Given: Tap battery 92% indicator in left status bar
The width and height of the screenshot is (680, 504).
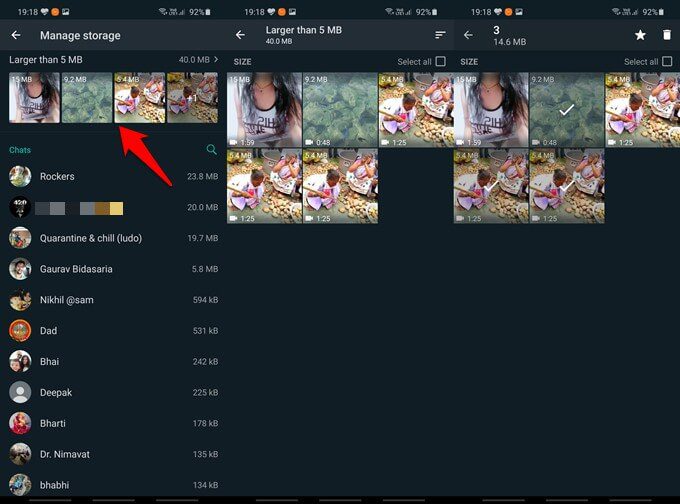Looking at the screenshot, I should (200, 12).
